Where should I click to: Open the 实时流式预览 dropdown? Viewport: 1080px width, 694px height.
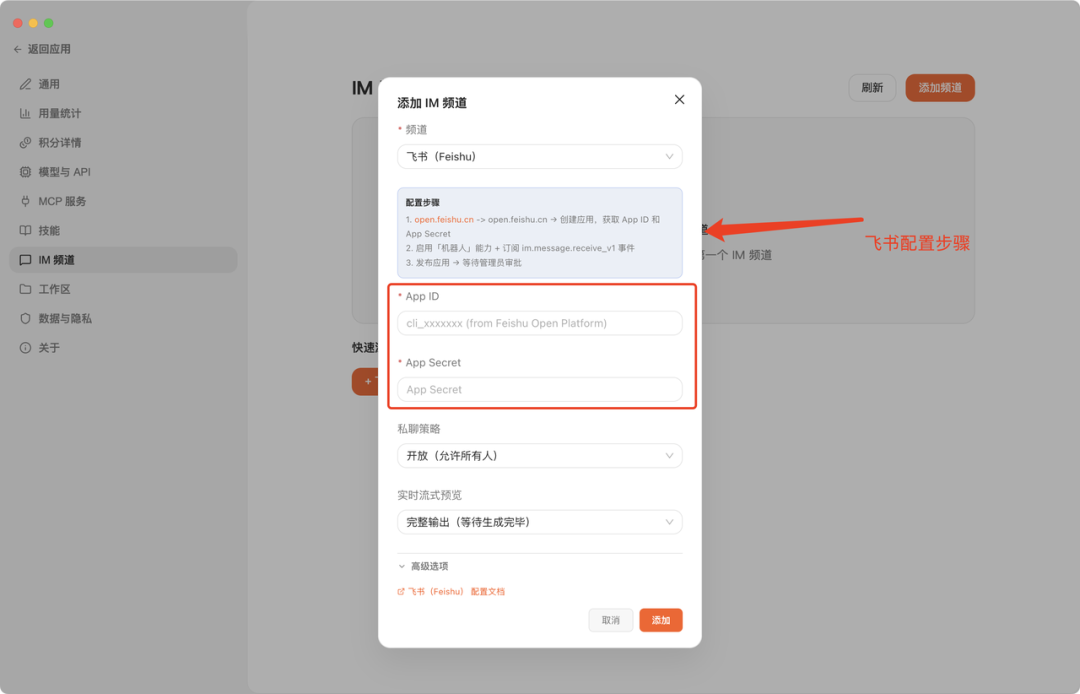click(539, 522)
